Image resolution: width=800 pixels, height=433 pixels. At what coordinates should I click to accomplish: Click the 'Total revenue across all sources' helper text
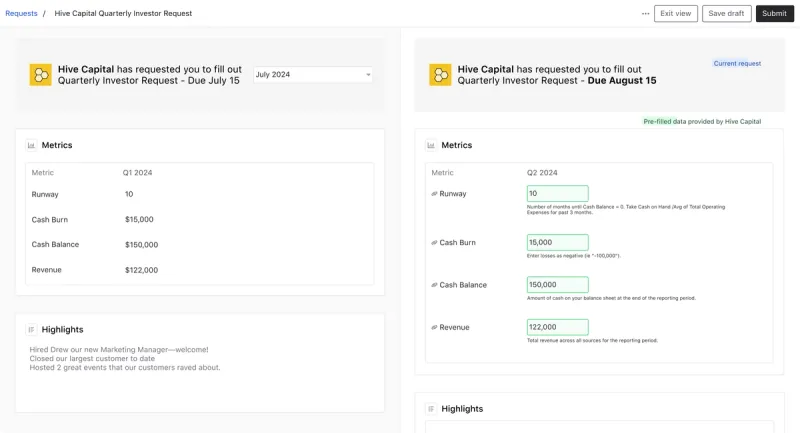tap(592, 341)
